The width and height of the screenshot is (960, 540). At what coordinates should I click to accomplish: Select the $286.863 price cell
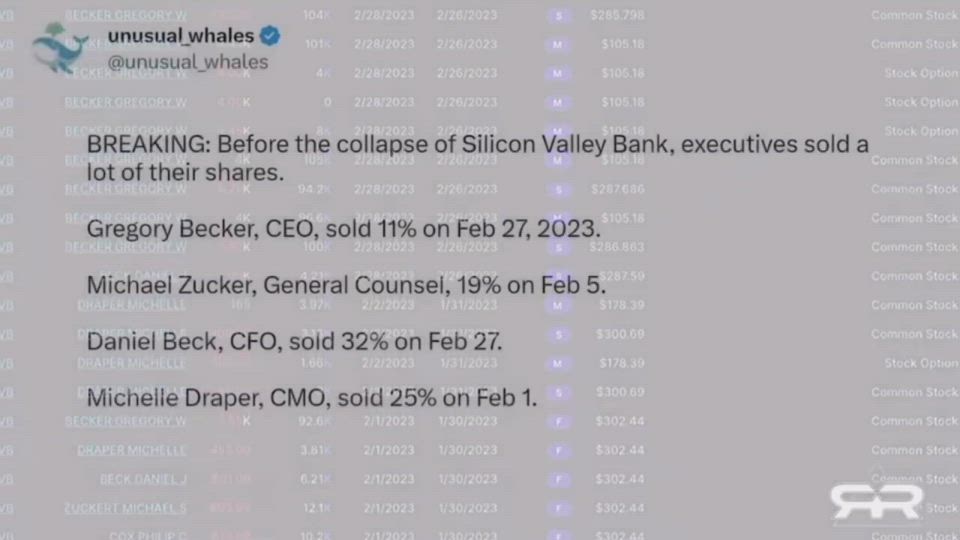(617, 247)
